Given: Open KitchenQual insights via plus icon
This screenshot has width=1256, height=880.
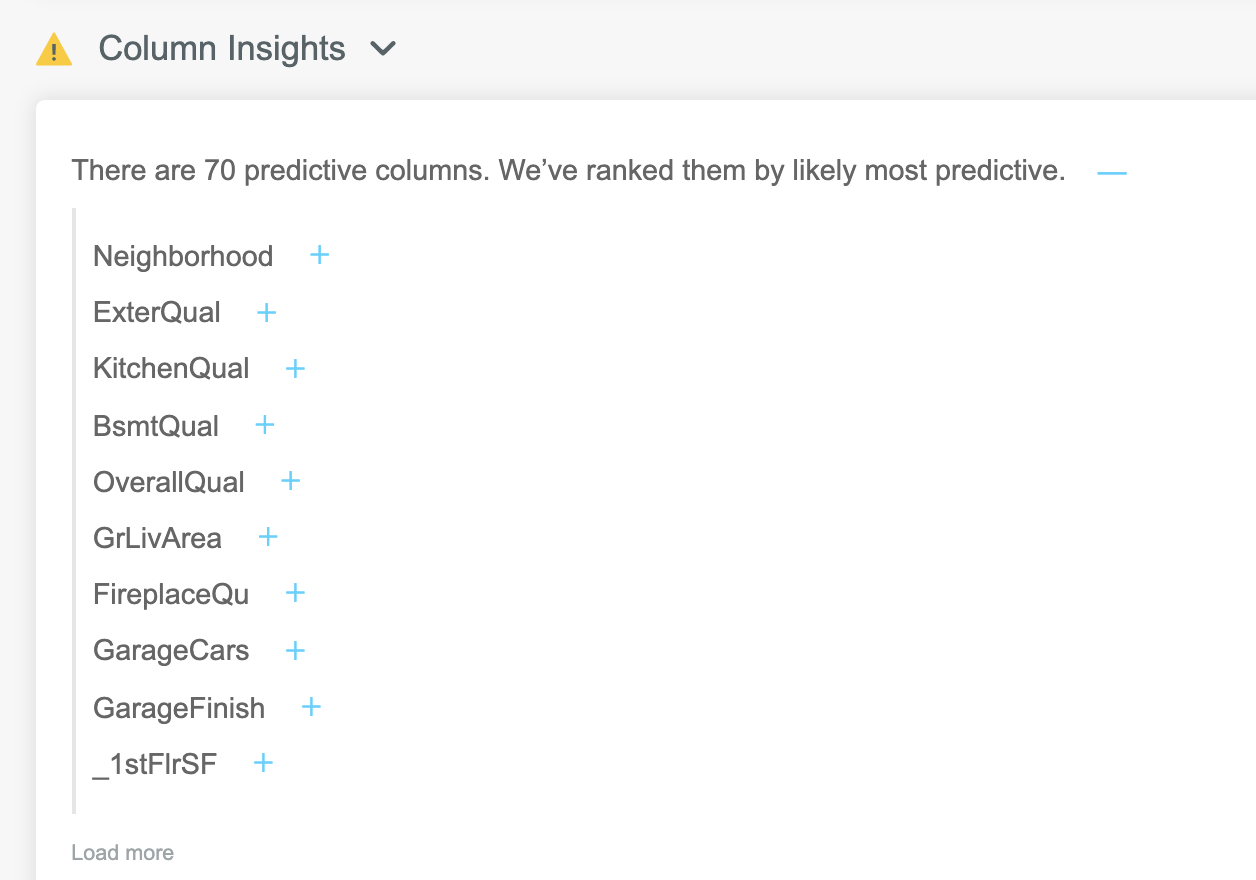Looking at the screenshot, I should pos(295,368).
